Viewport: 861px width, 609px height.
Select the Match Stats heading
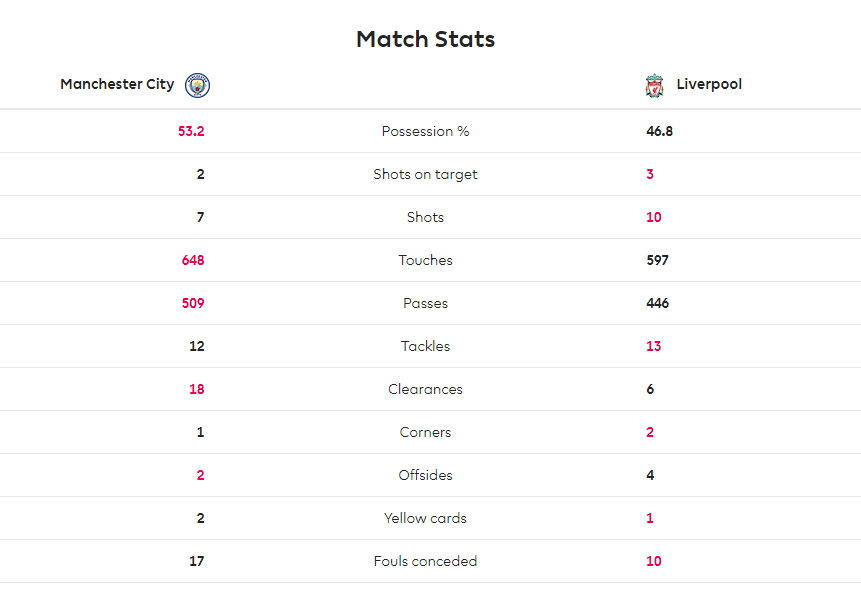[426, 39]
